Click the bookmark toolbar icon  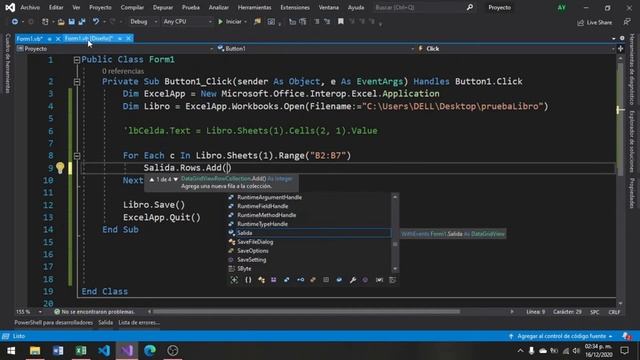(x=340, y=22)
